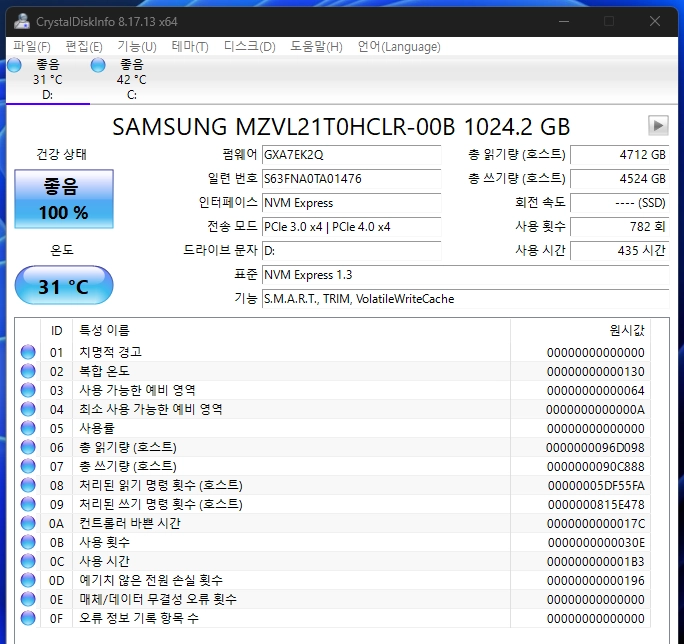Click status orb of attribute 05 사용률
The image size is (684, 644).
28,428
